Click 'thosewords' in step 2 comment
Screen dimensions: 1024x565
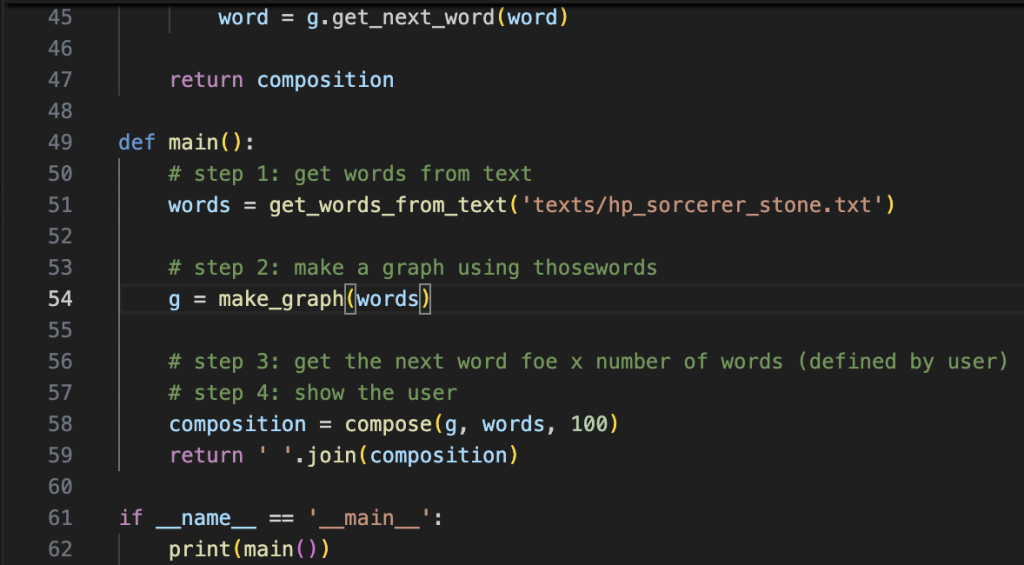[594, 268]
